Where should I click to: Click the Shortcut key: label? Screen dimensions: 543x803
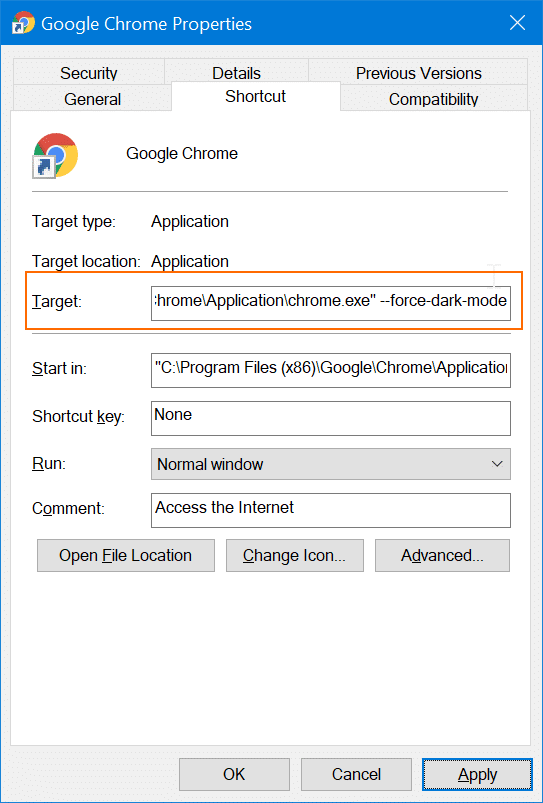pyautogui.click(x=78, y=416)
